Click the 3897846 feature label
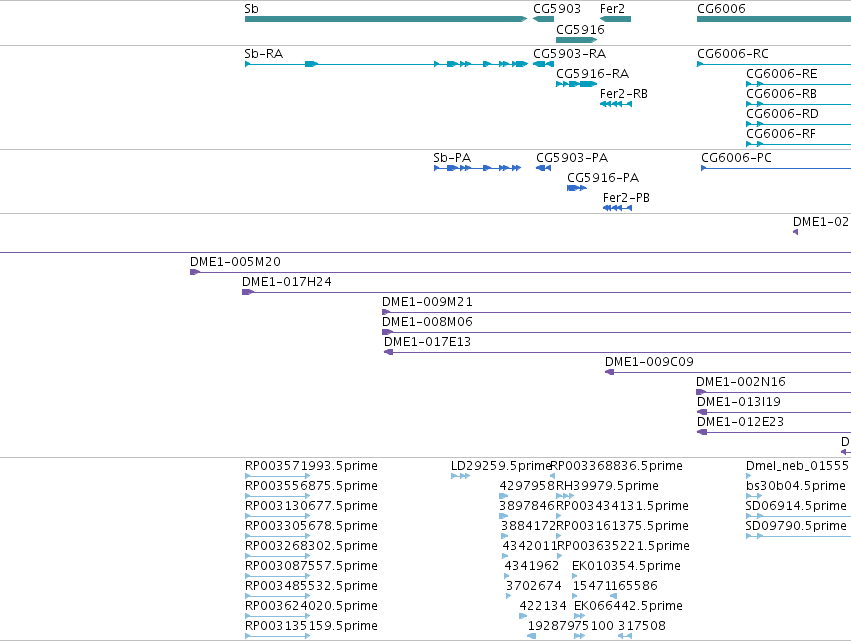Image resolution: width=851 pixels, height=641 pixels. pyautogui.click(x=527, y=506)
